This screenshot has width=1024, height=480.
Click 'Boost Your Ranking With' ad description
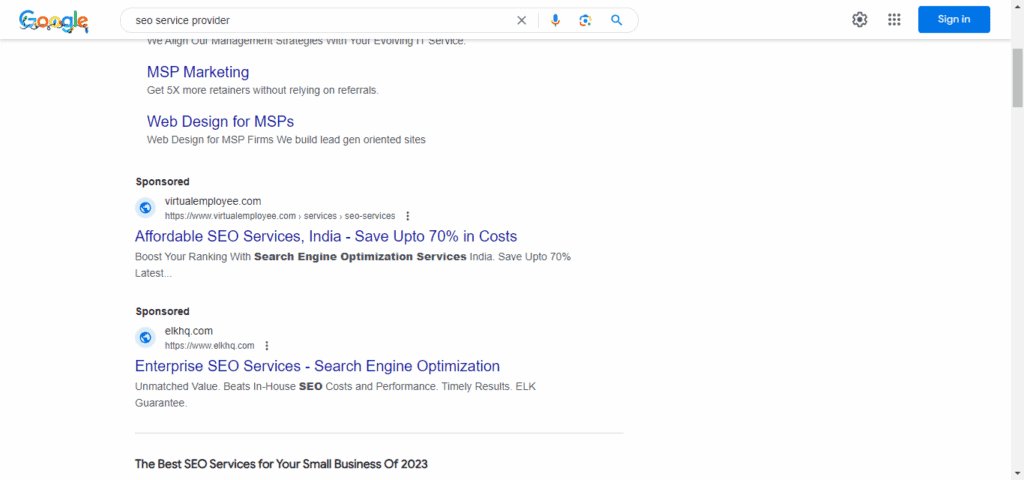point(353,265)
